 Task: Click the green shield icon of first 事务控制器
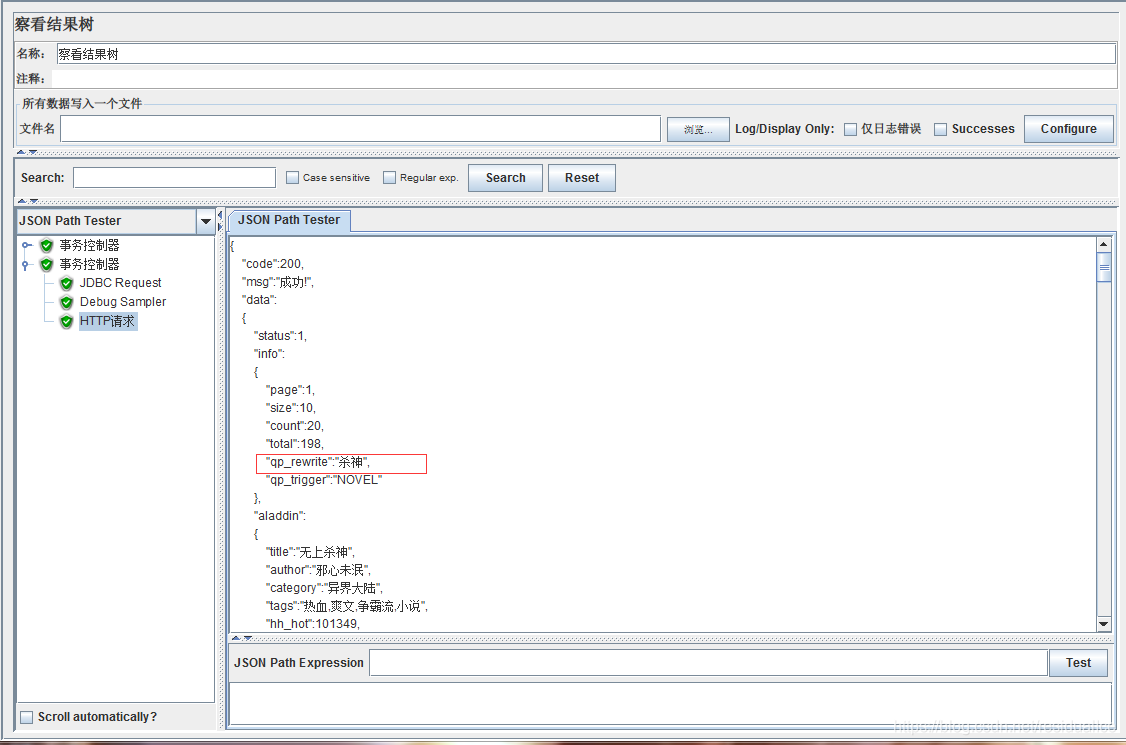click(x=47, y=246)
